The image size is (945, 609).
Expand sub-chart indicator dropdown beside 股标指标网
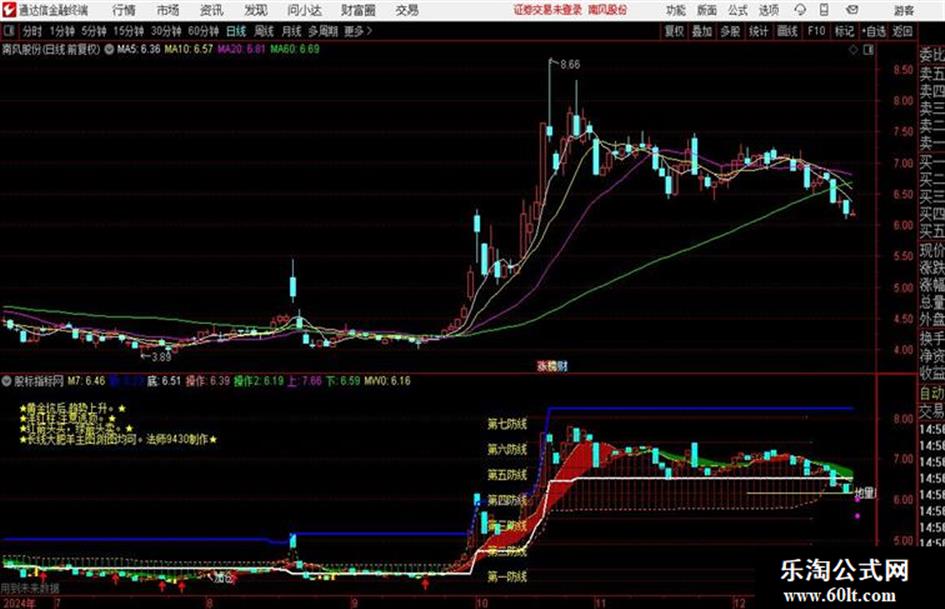pos(7,381)
